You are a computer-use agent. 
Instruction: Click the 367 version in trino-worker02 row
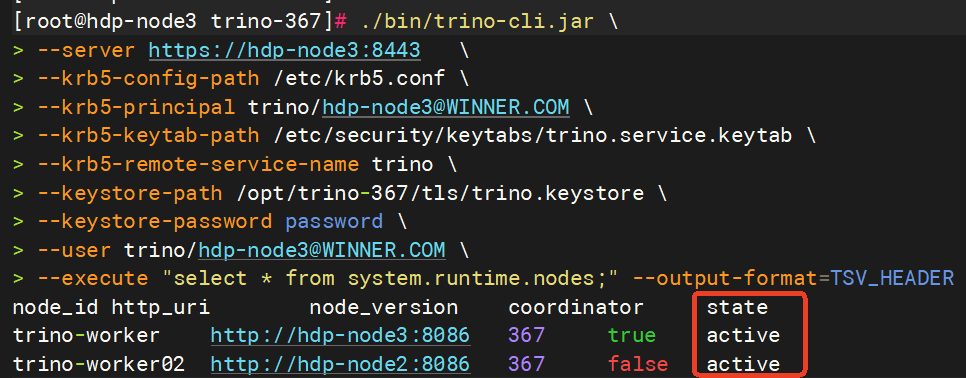point(527,364)
